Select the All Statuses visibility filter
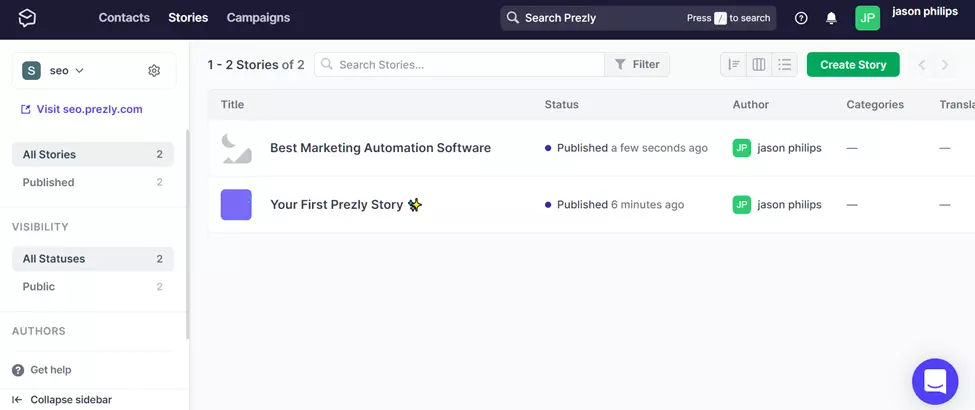 point(93,259)
